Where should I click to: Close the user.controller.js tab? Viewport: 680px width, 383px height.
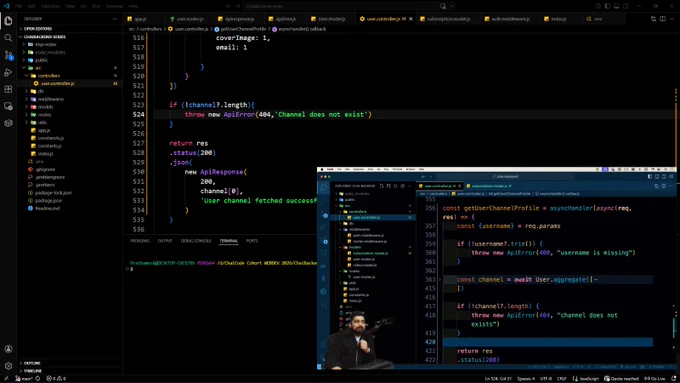click(x=411, y=19)
